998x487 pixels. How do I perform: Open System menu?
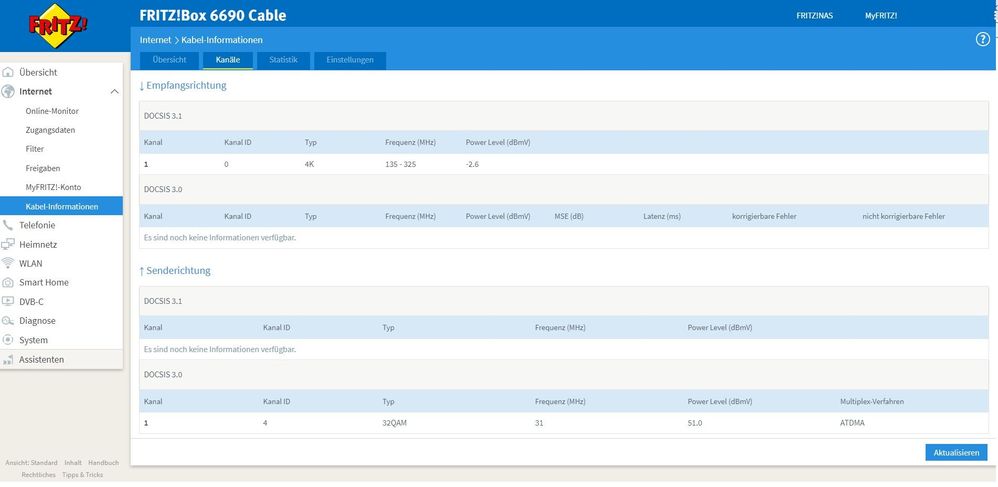pos(33,340)
